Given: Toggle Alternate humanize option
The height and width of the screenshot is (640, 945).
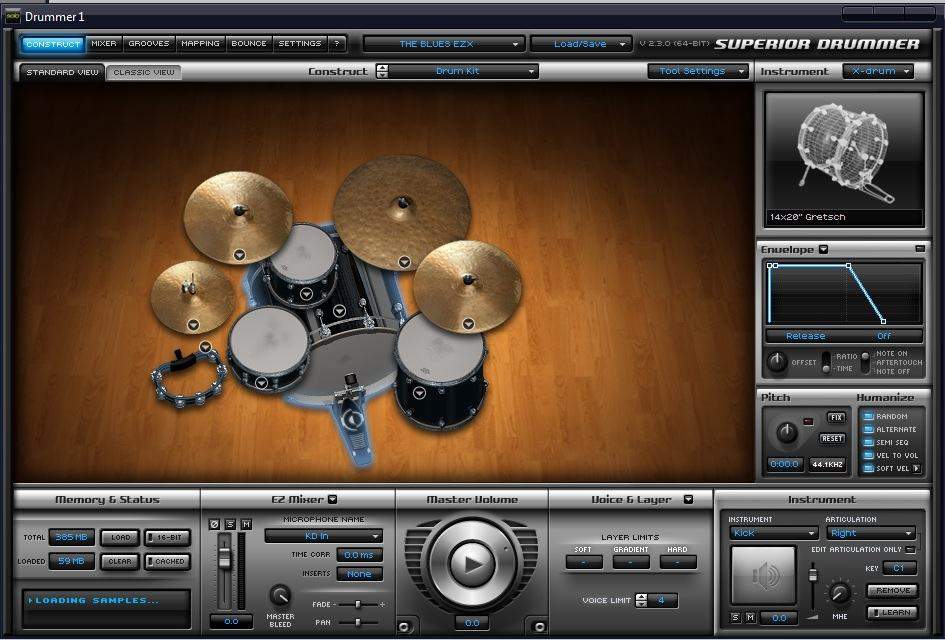Looking at the screenshot, I should click(868, 429).
